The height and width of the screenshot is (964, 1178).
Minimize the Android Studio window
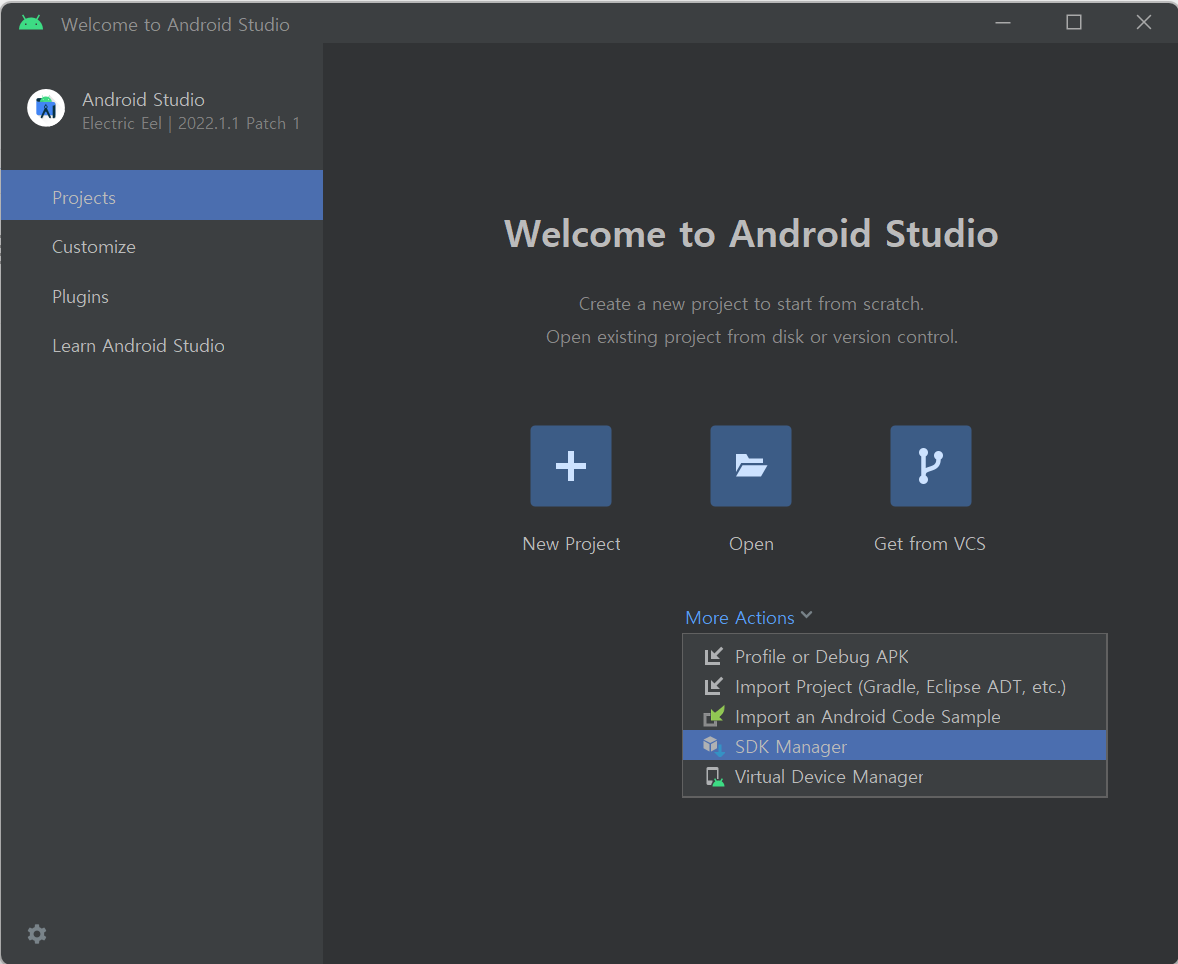[1003, 23]
